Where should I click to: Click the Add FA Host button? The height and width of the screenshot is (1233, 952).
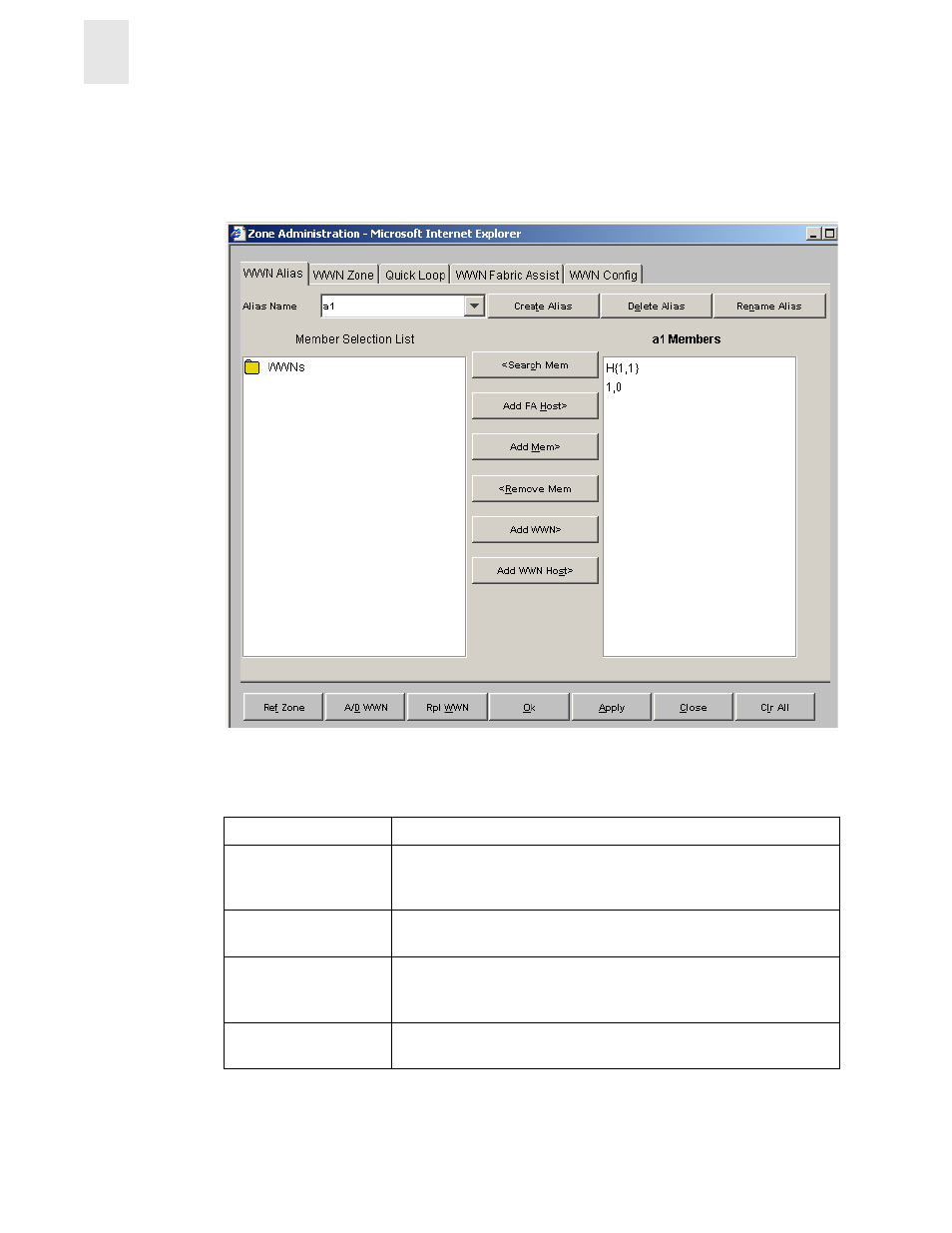(x=535, y=406)
